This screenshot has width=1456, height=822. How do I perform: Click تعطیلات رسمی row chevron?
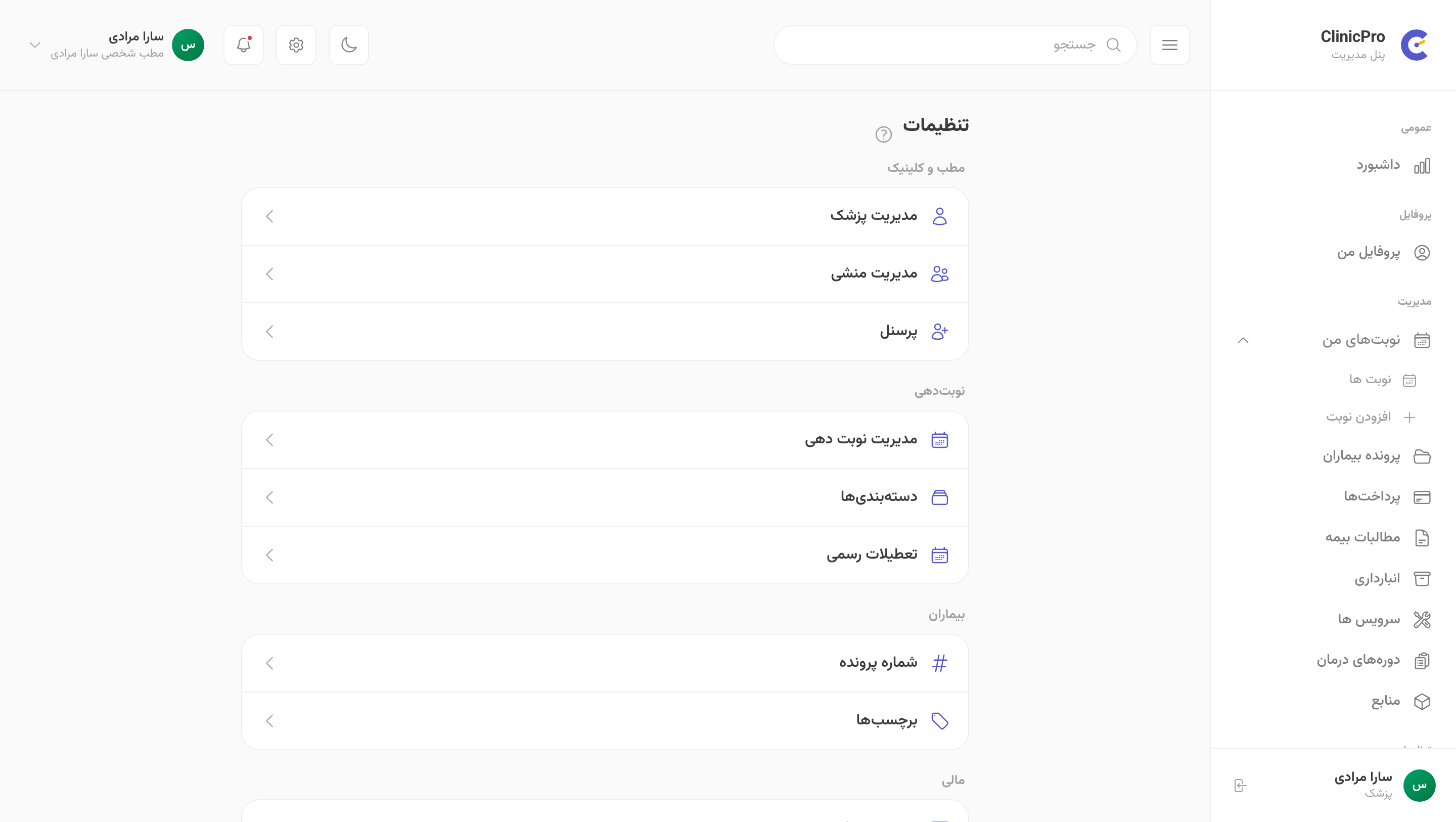(x=269, y=555)
